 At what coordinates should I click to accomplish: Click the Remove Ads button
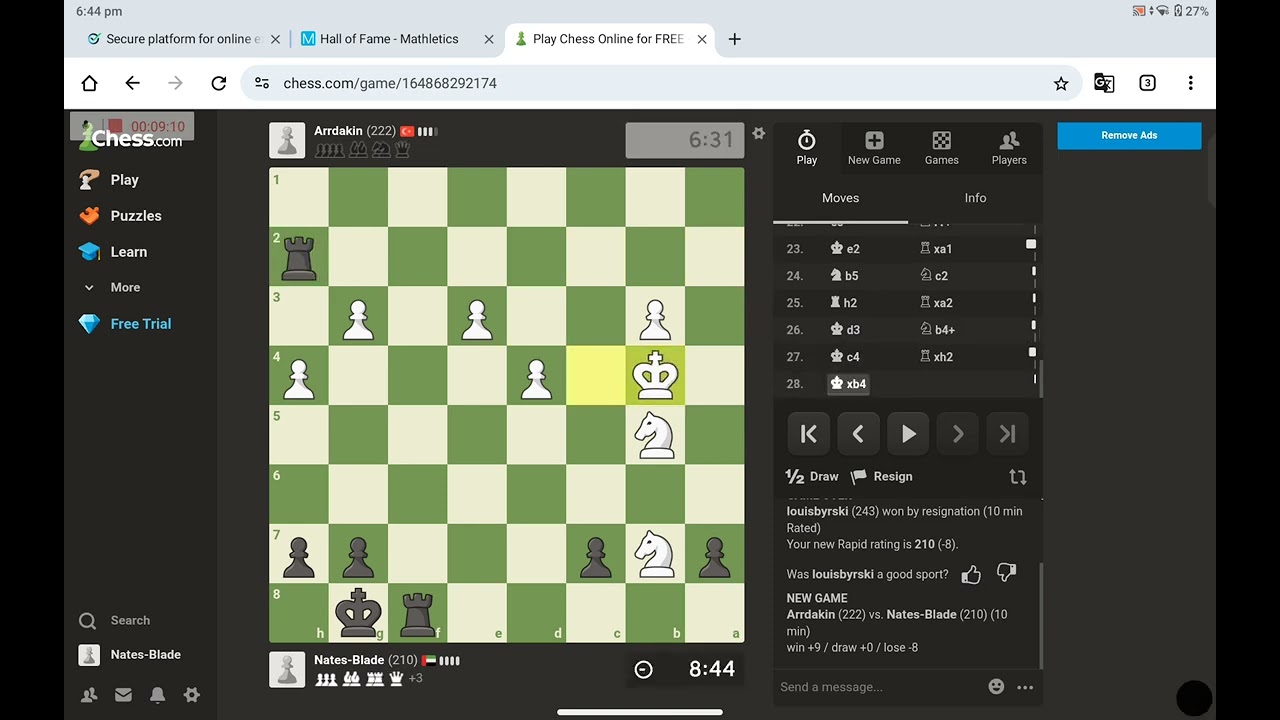1129,135
